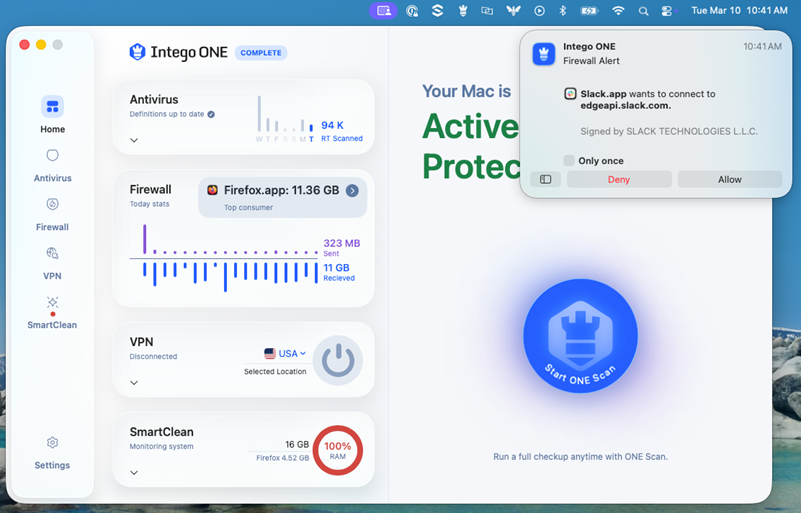
Task: Click Firewall Alert notification subtitle
Action: click(591, 61)
